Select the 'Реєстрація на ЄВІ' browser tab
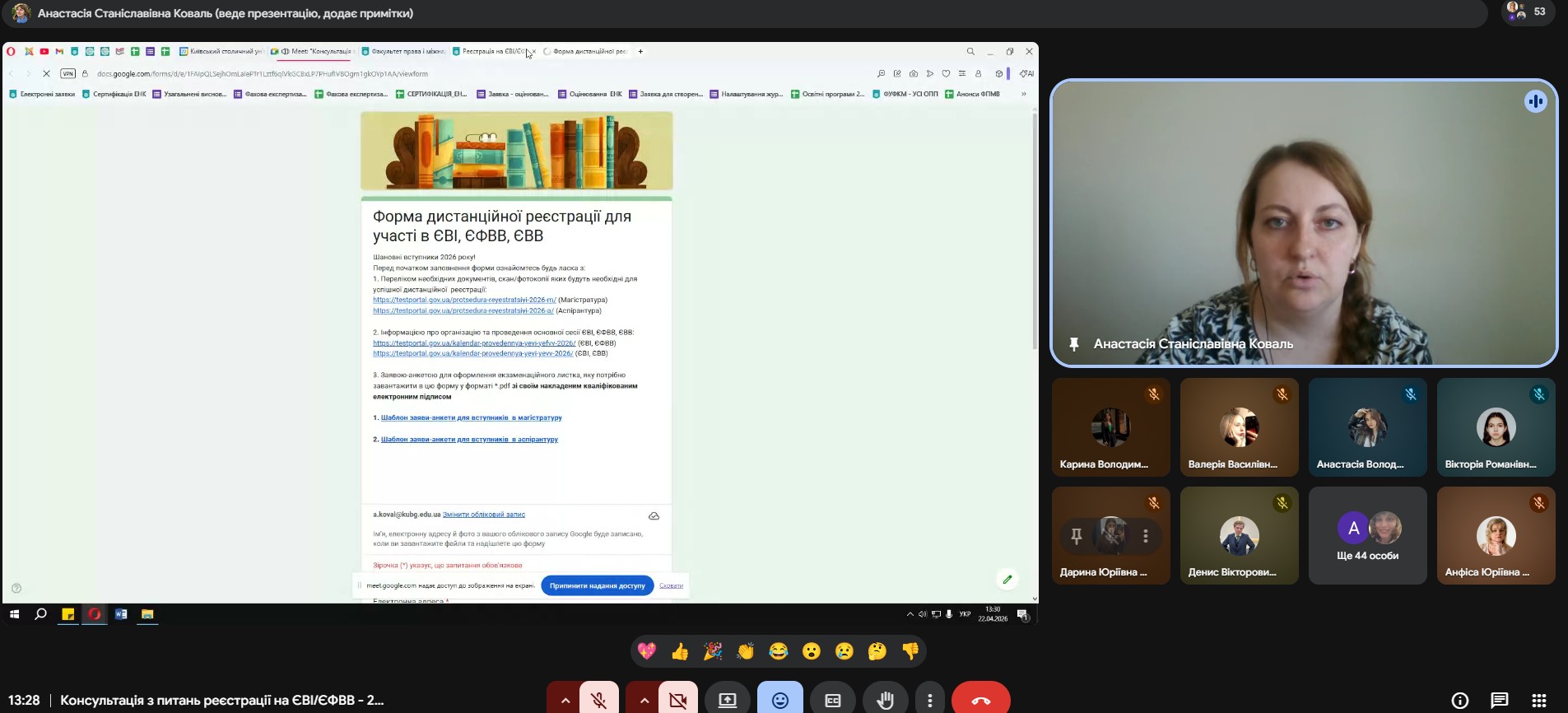1568x713 pixels. click(491, 51)
